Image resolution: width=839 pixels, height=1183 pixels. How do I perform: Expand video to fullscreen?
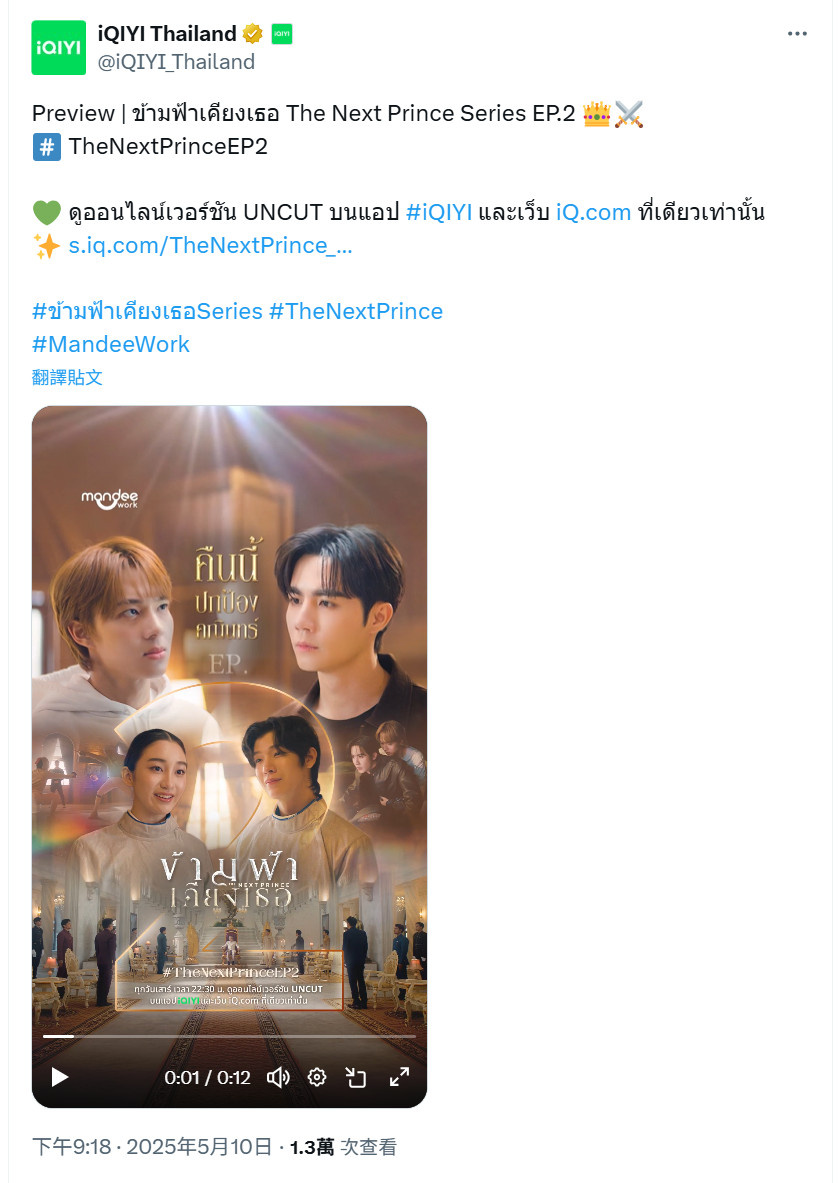[x=399, y=1077]
